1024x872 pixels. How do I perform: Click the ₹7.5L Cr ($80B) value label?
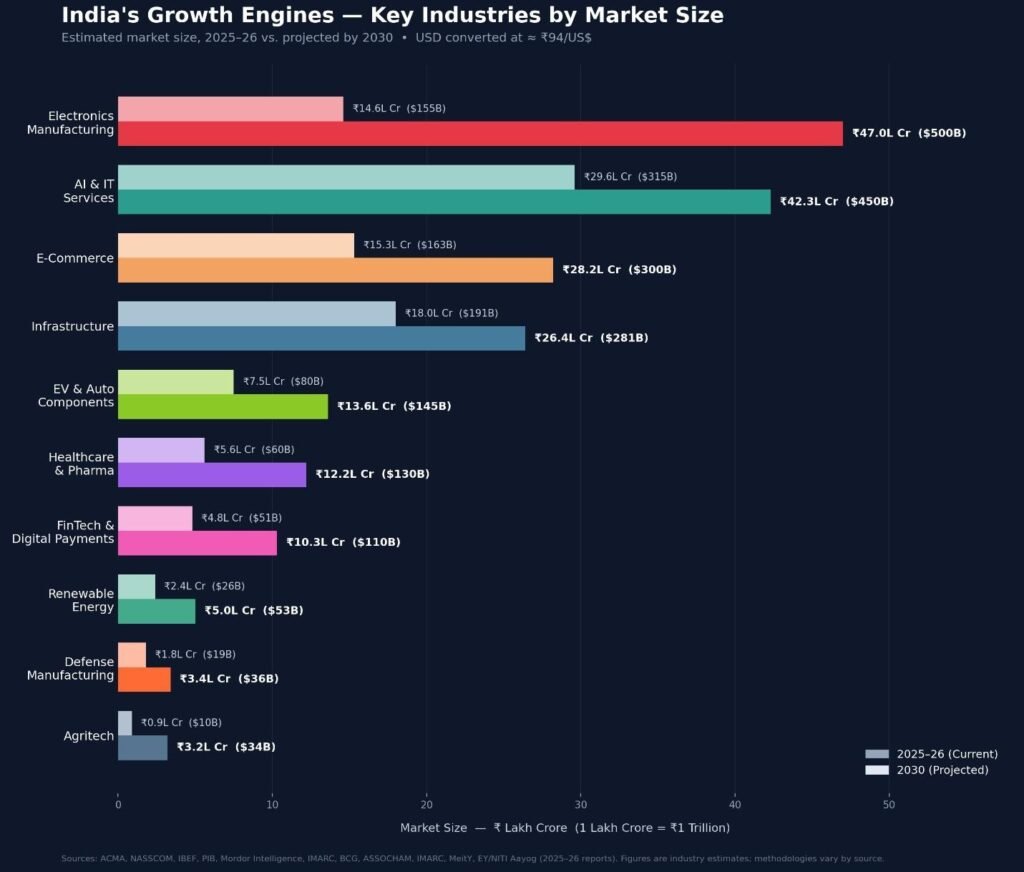click(283, 381)
